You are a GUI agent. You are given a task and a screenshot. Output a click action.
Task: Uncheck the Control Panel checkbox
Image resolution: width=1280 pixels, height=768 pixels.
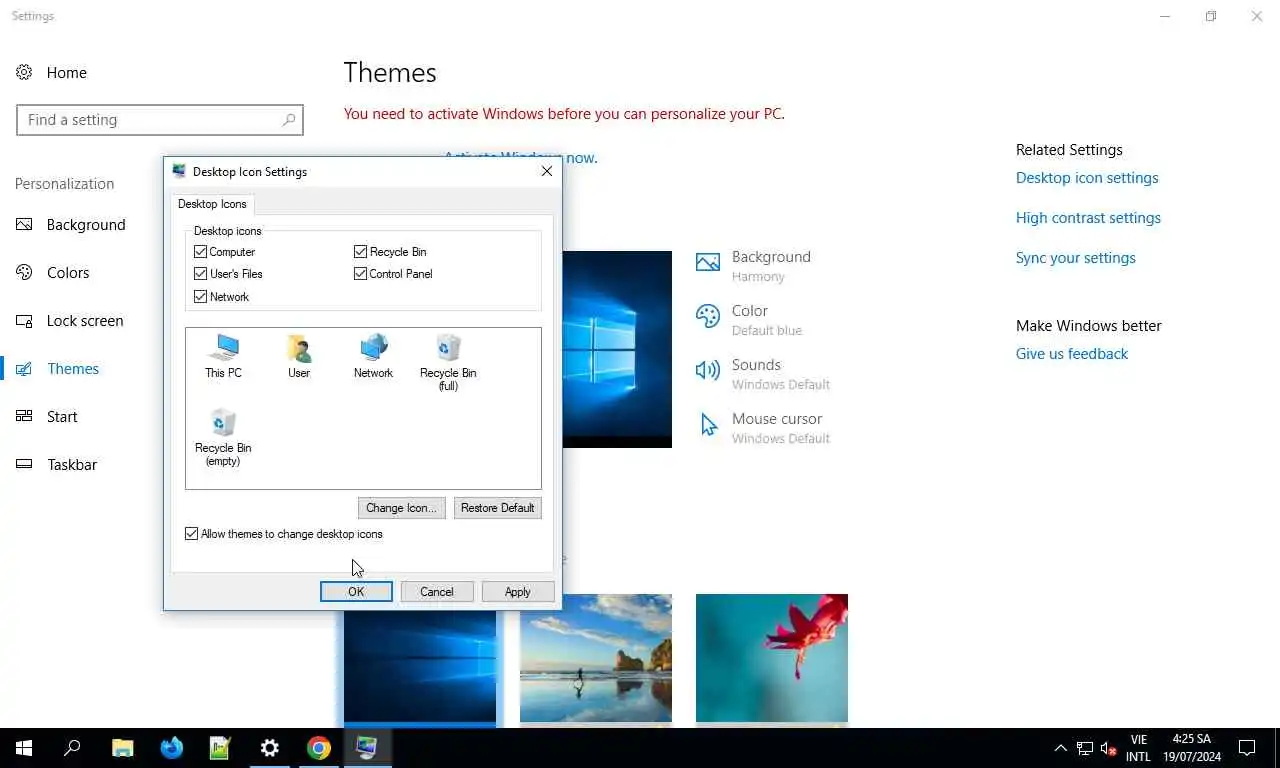click(x=360, y=274)
